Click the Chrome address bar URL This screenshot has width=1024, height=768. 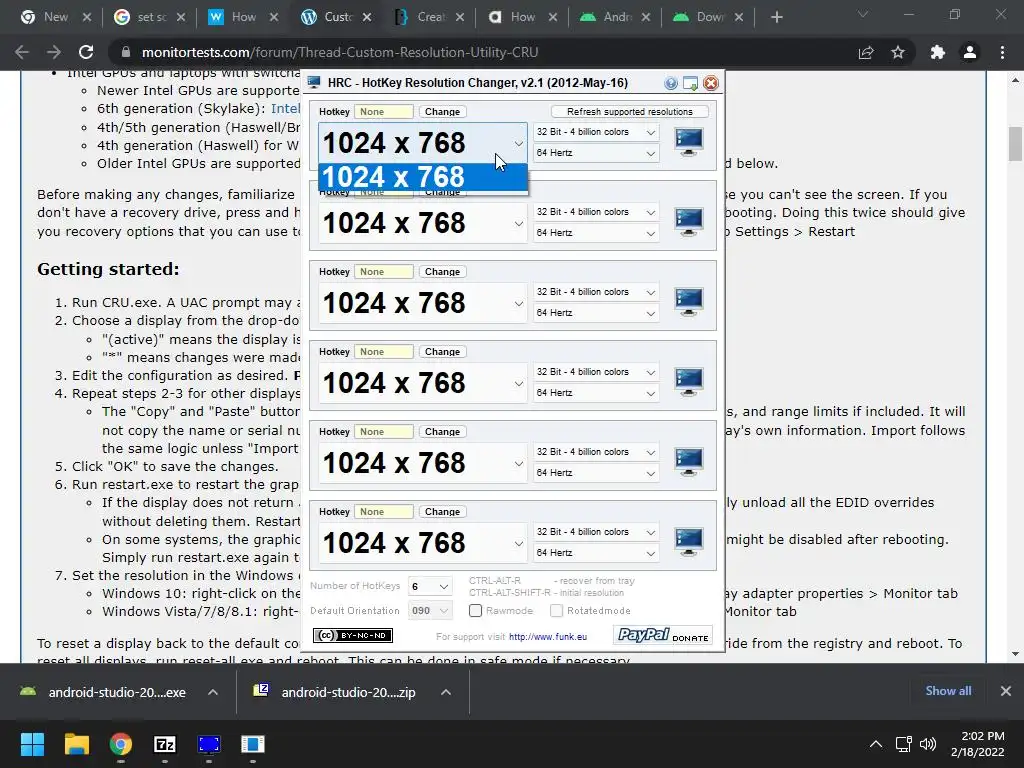(340, 52)
